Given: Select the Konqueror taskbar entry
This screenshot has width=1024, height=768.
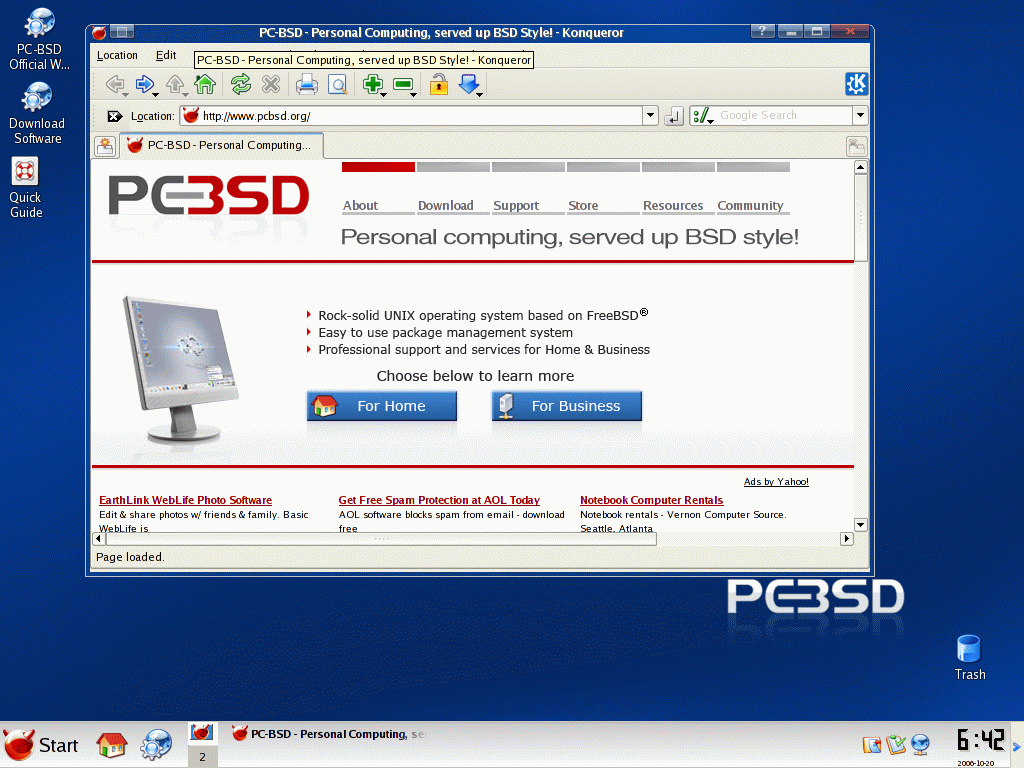Looking at the screenshot, I should [x=329, y=734].
